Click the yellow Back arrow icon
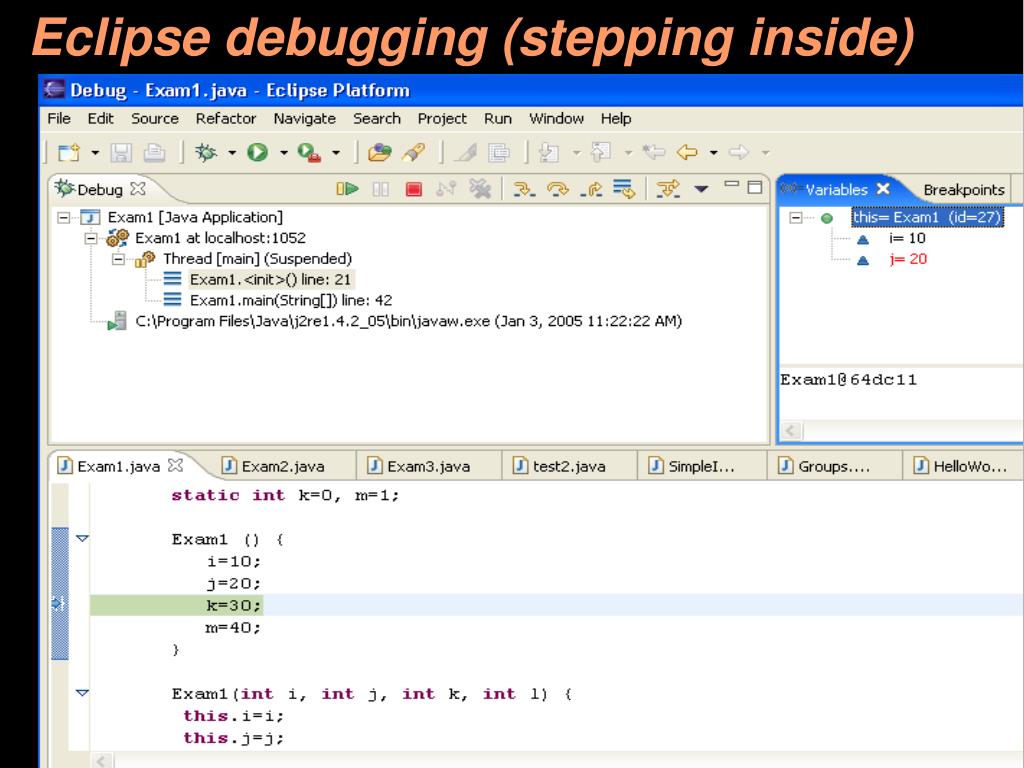The height and width of the screenshot is (768, 1024). [x=687, y=153]
